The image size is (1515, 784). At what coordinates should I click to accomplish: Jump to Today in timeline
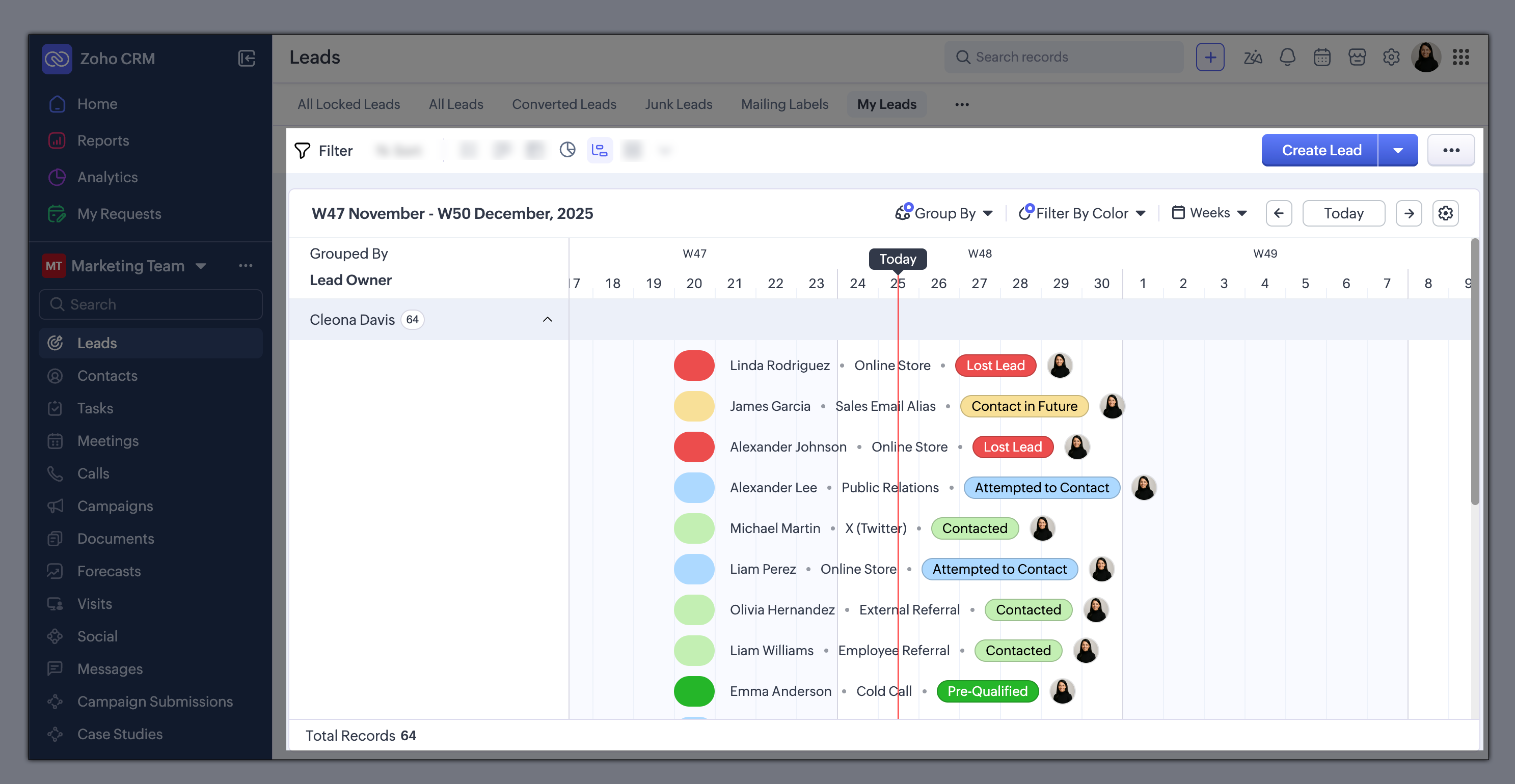coord(1343,213)
